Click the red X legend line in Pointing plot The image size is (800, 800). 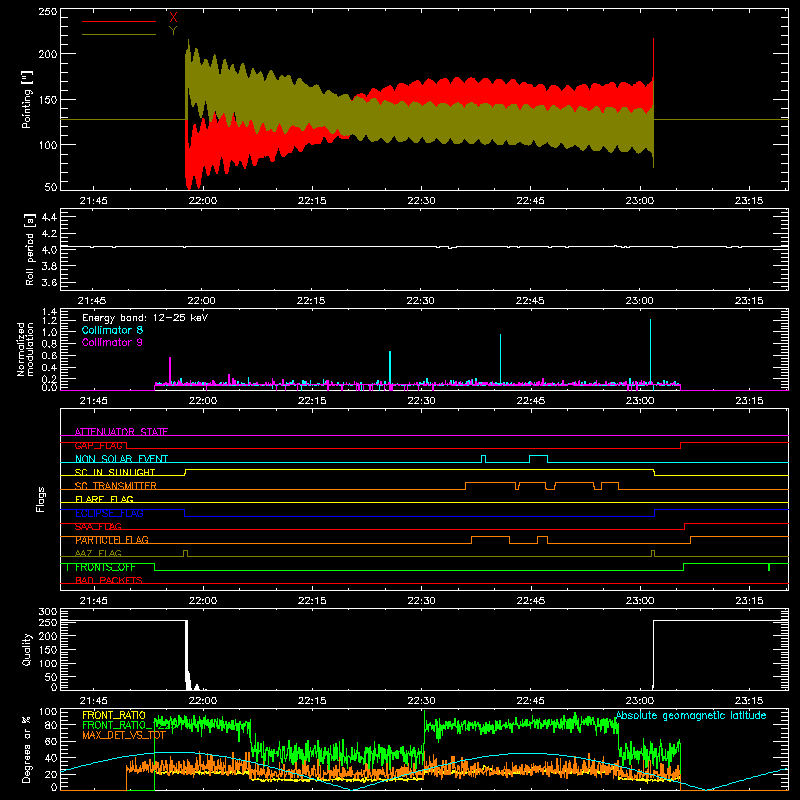[119, 21]
